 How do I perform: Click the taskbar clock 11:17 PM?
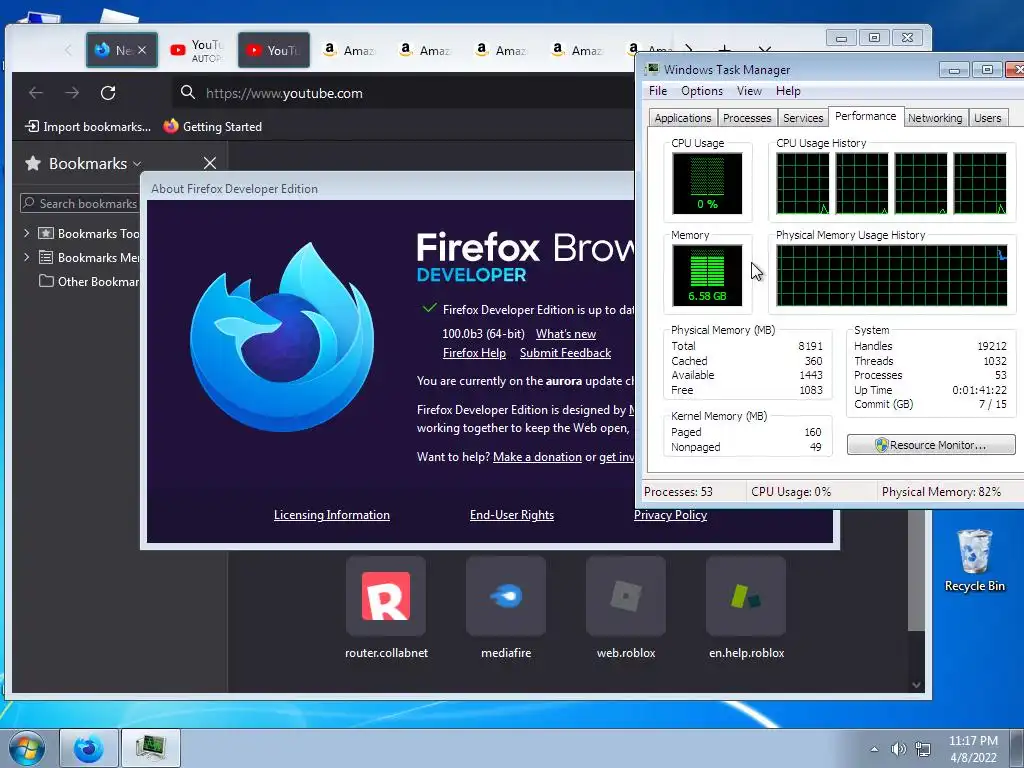click(x=973, y=749)
